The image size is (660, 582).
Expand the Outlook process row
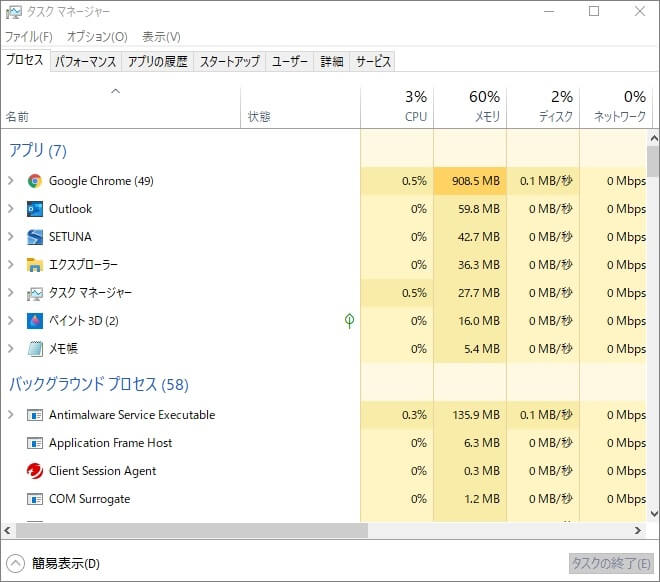tap(11, 209)
